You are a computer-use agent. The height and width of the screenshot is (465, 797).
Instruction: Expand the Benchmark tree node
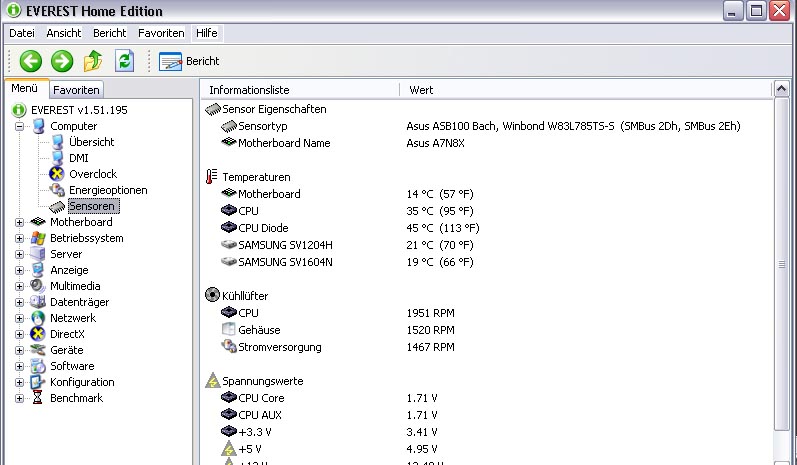coord(19,398)
